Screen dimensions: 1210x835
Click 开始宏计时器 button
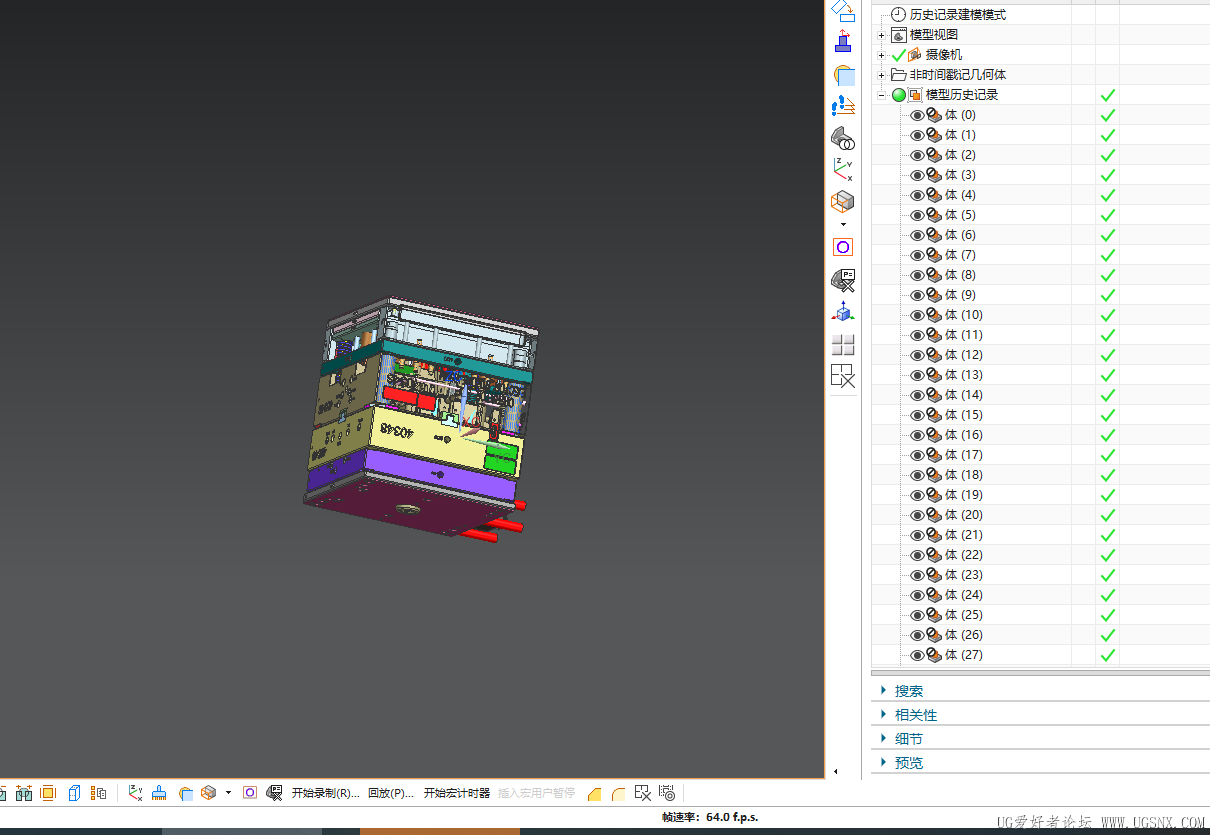(x=456, y=793)
